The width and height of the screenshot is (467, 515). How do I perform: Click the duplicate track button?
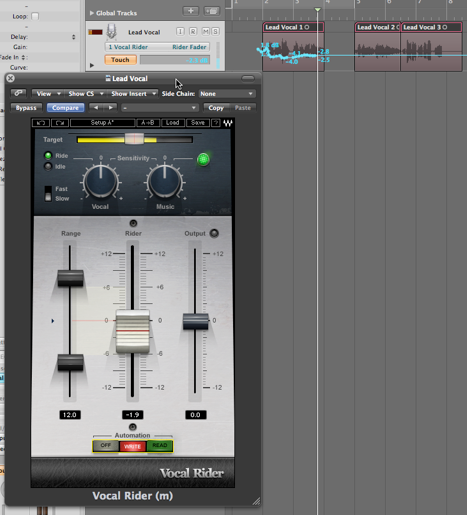(x=211, y=11)
